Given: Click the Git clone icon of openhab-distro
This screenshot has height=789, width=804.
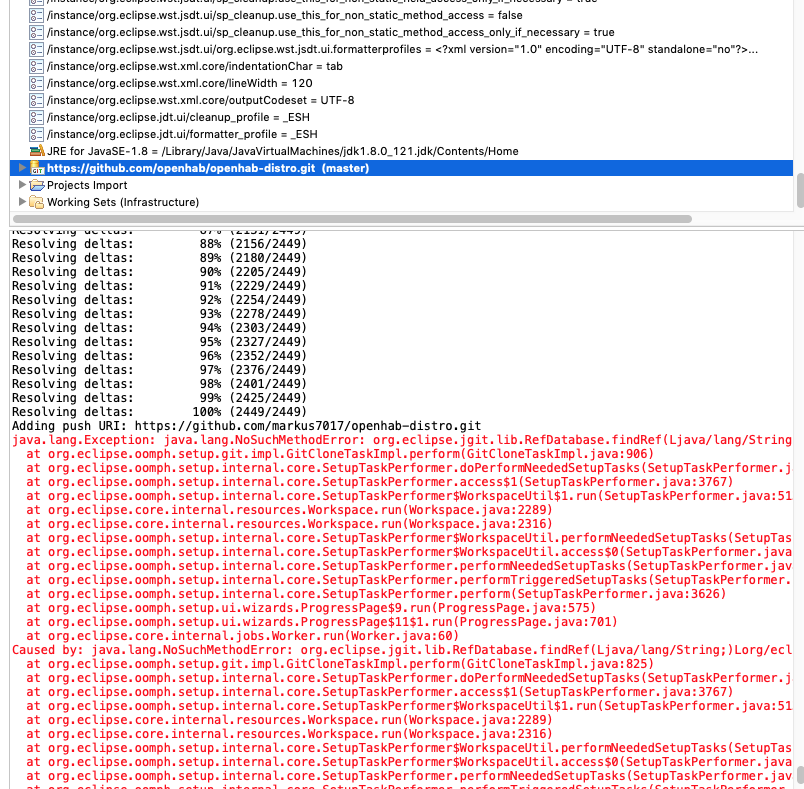Looking at the screenshot, I should (36, 168).
